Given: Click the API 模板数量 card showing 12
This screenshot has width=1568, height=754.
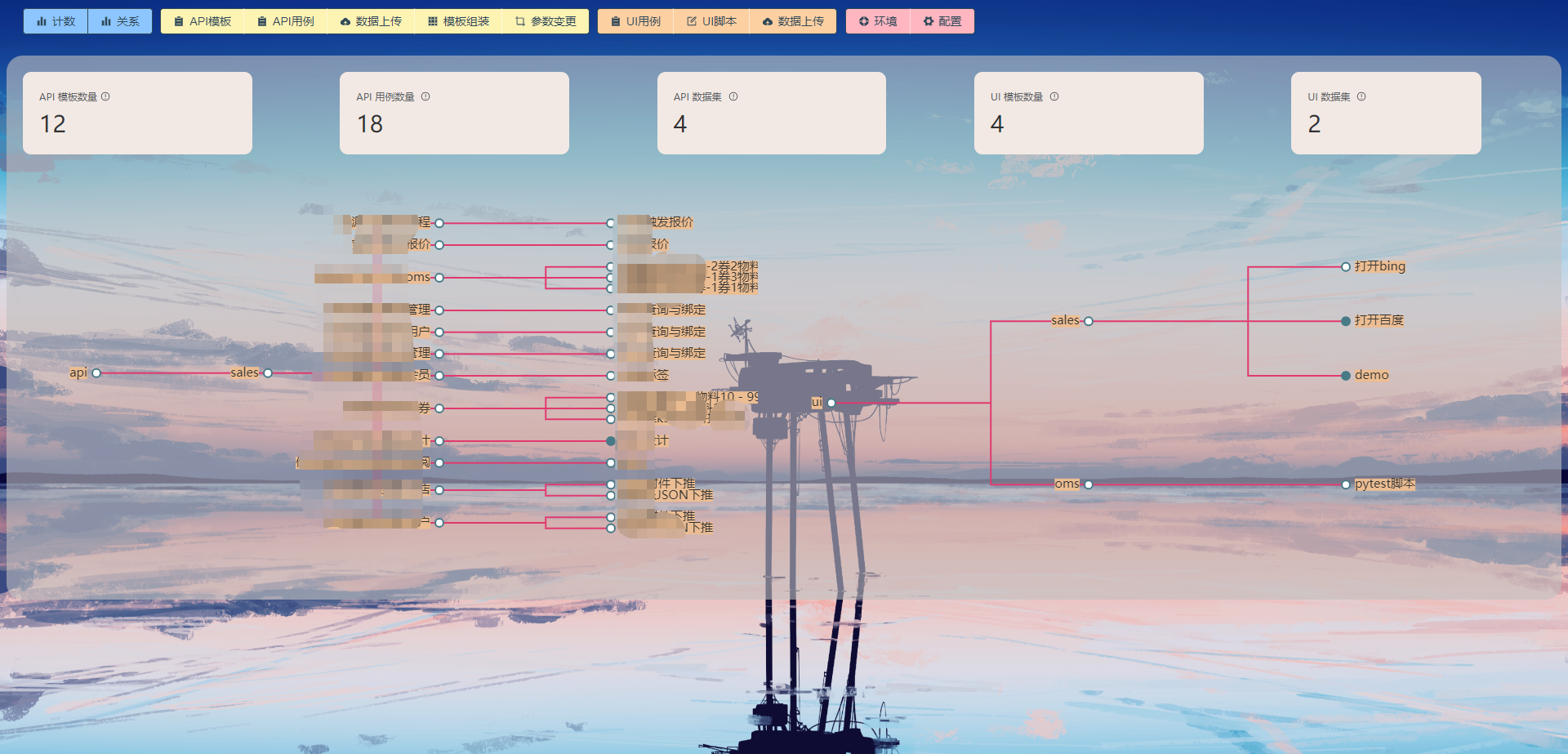Looking at the screenshot, I should [137, 113].
